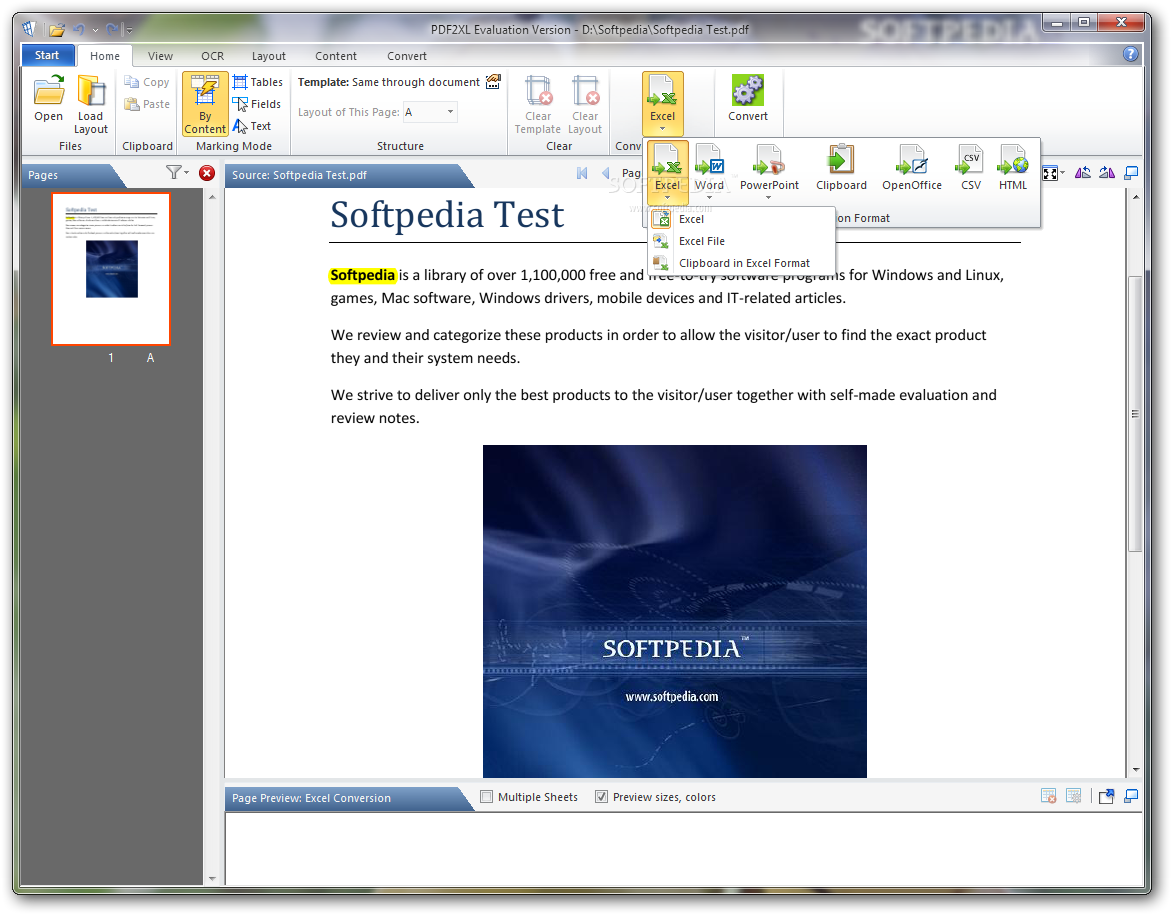Click the open preview externally icon
The height and width of the screenshot is (915, 1172).
click(1106, 797)
